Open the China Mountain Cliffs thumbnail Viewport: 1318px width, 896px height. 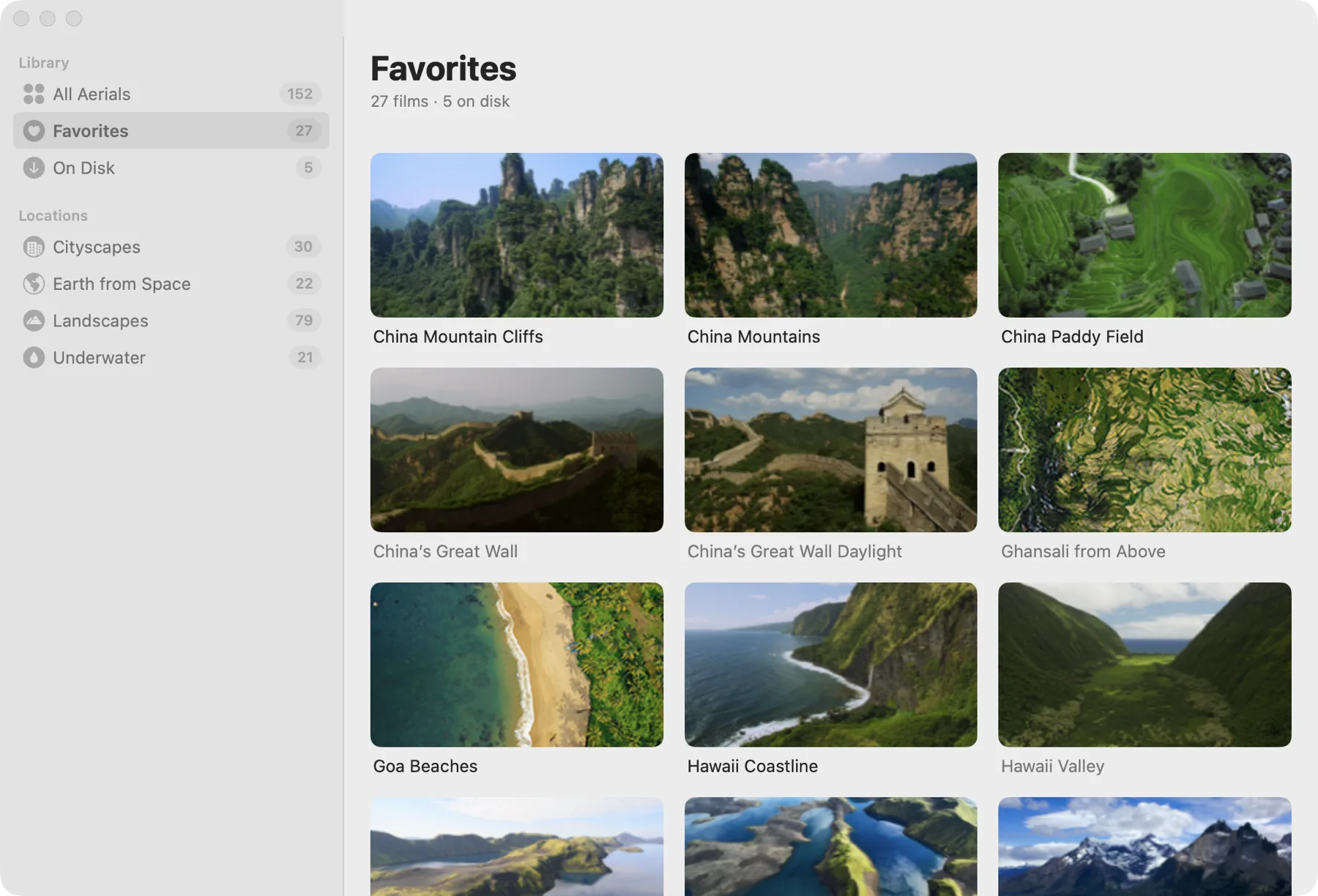pos(517,235)
